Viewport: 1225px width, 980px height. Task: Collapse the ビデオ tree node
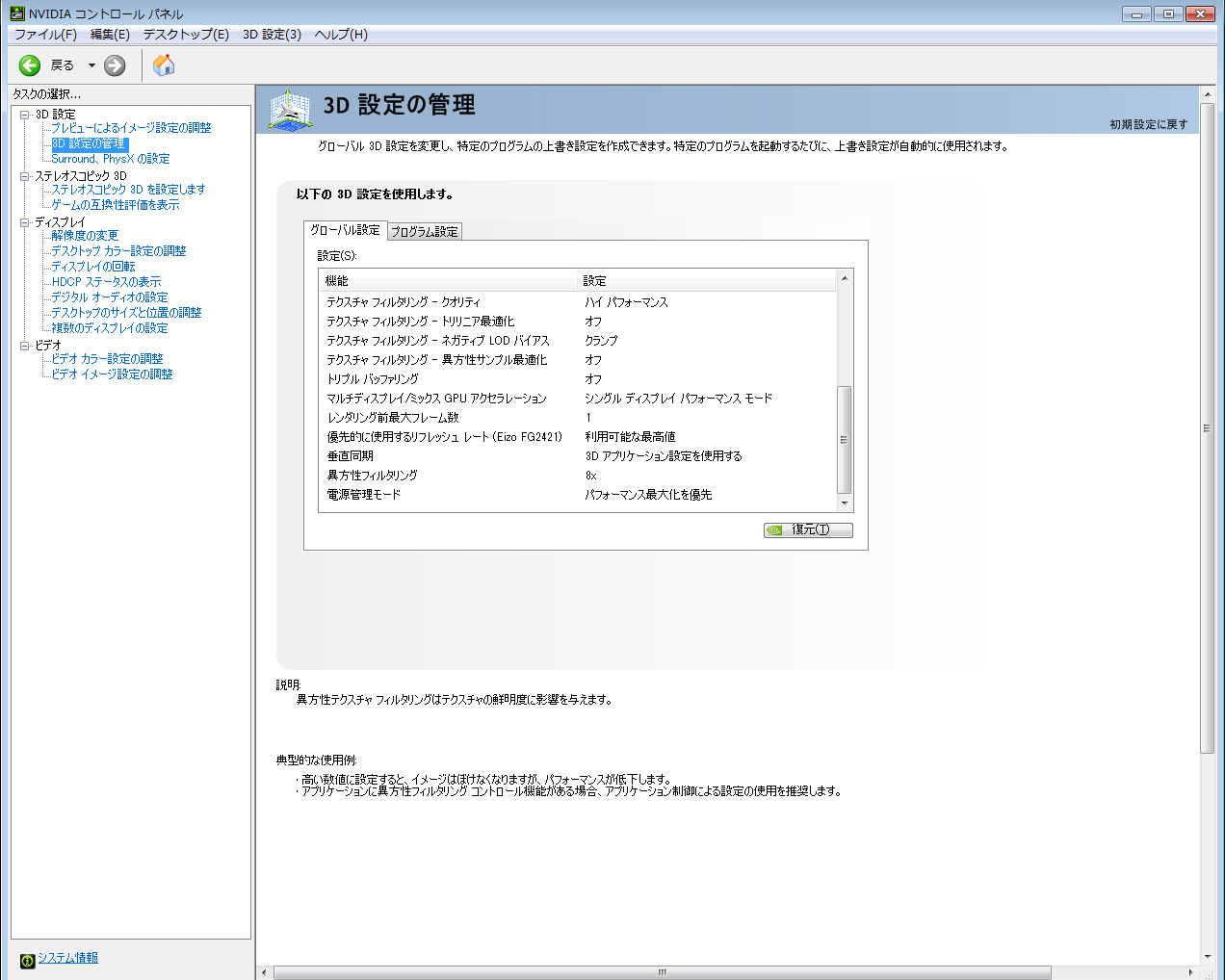pos(25,346)
